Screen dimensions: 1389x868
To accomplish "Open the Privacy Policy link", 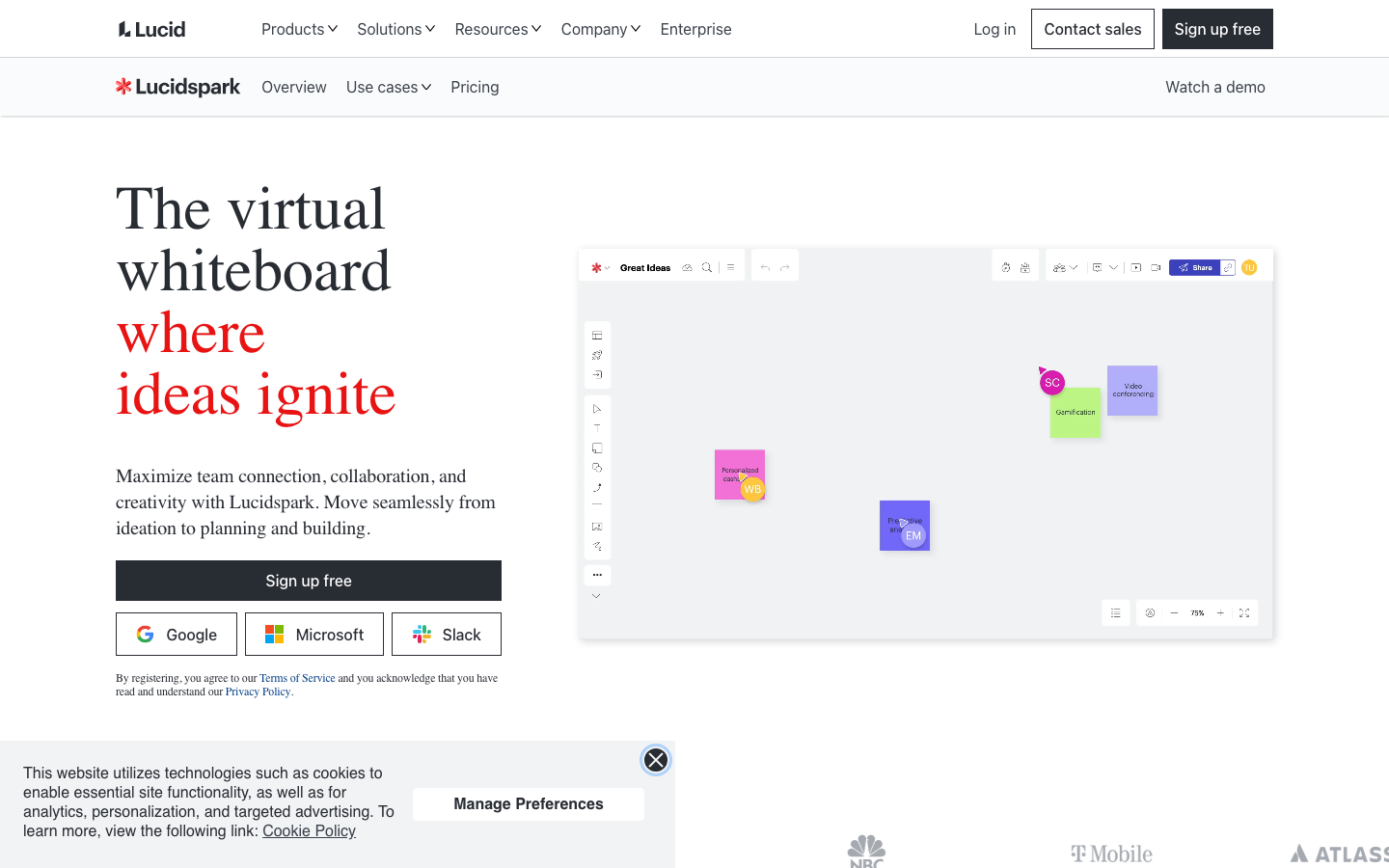I will [258, 692].
